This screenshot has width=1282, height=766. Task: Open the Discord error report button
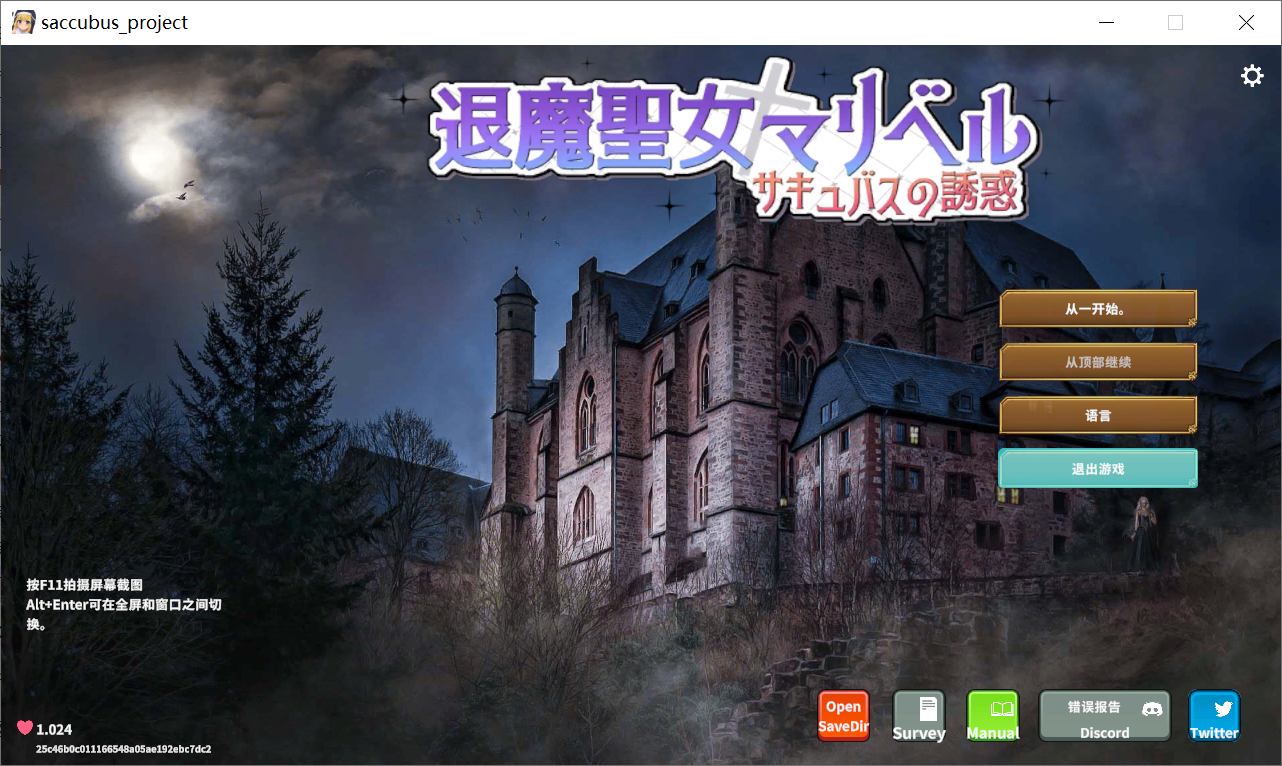click(1104, 716)
